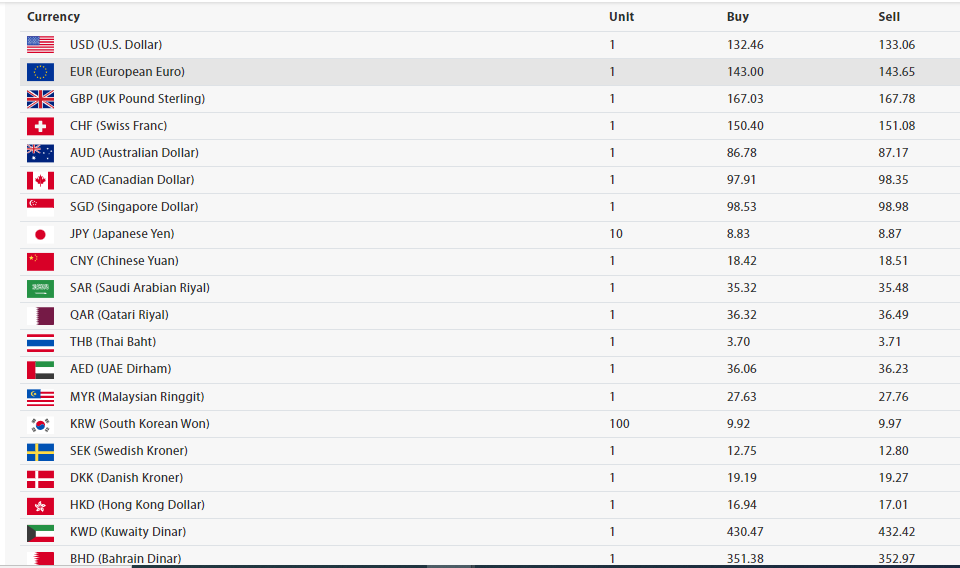Viewport: 960px width, 568px height.
Task: Click the Buy column header
Action: [737, 17]
